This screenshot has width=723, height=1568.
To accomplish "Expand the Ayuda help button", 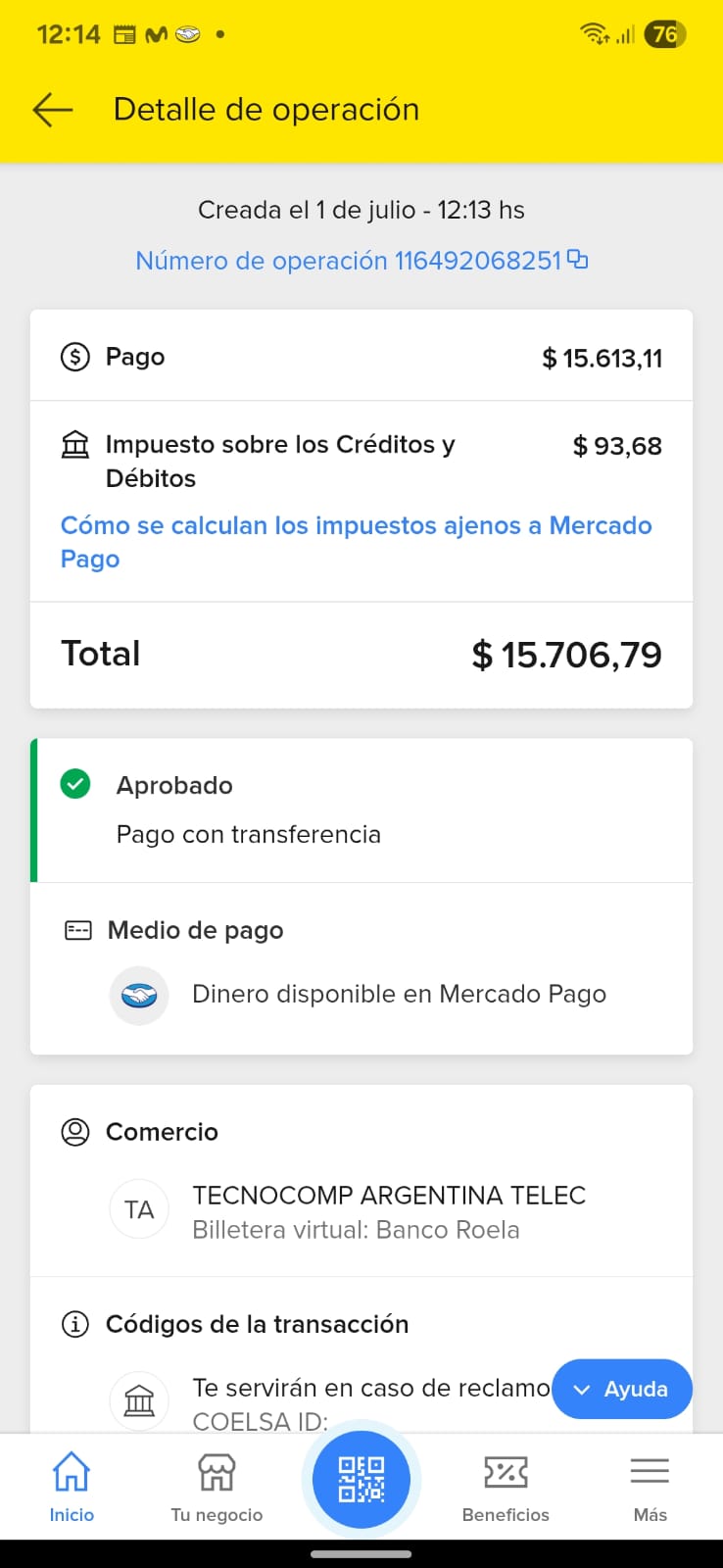I will pyautogui.click(x=621, y=1389).
